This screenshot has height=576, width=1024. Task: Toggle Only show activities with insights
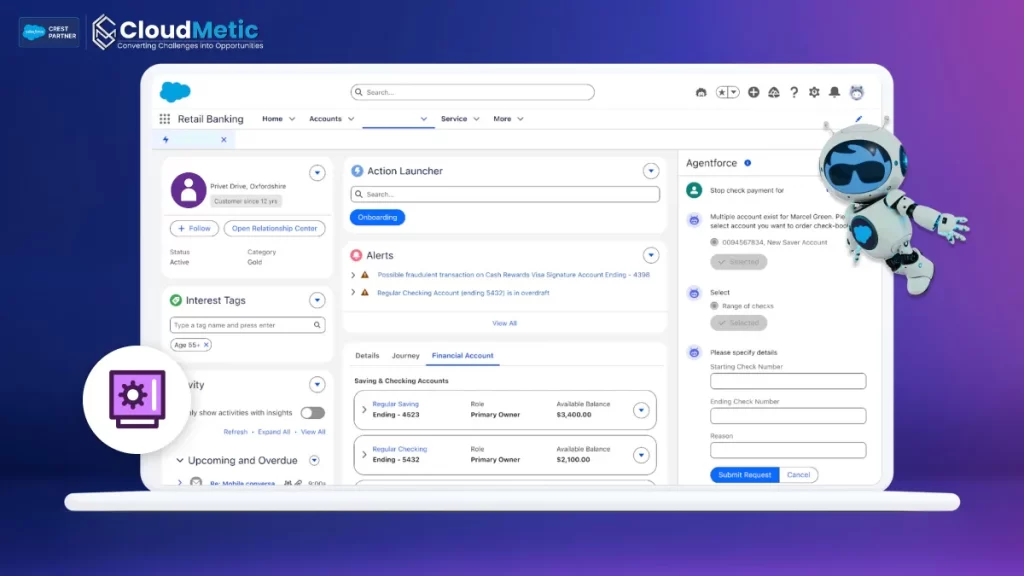313,411
